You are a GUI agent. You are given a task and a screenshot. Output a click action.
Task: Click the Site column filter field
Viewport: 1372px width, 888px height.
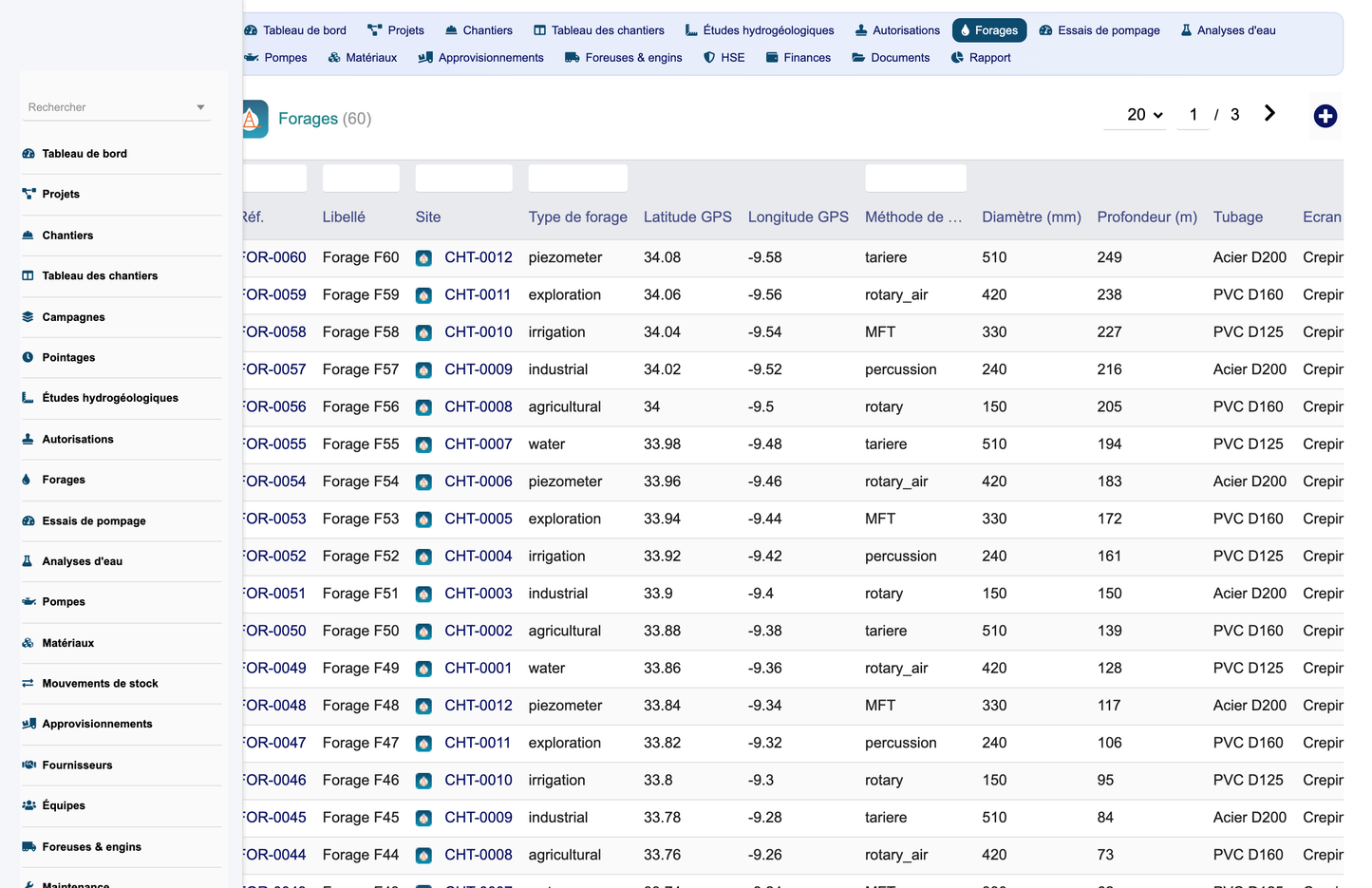pos(464,179)
